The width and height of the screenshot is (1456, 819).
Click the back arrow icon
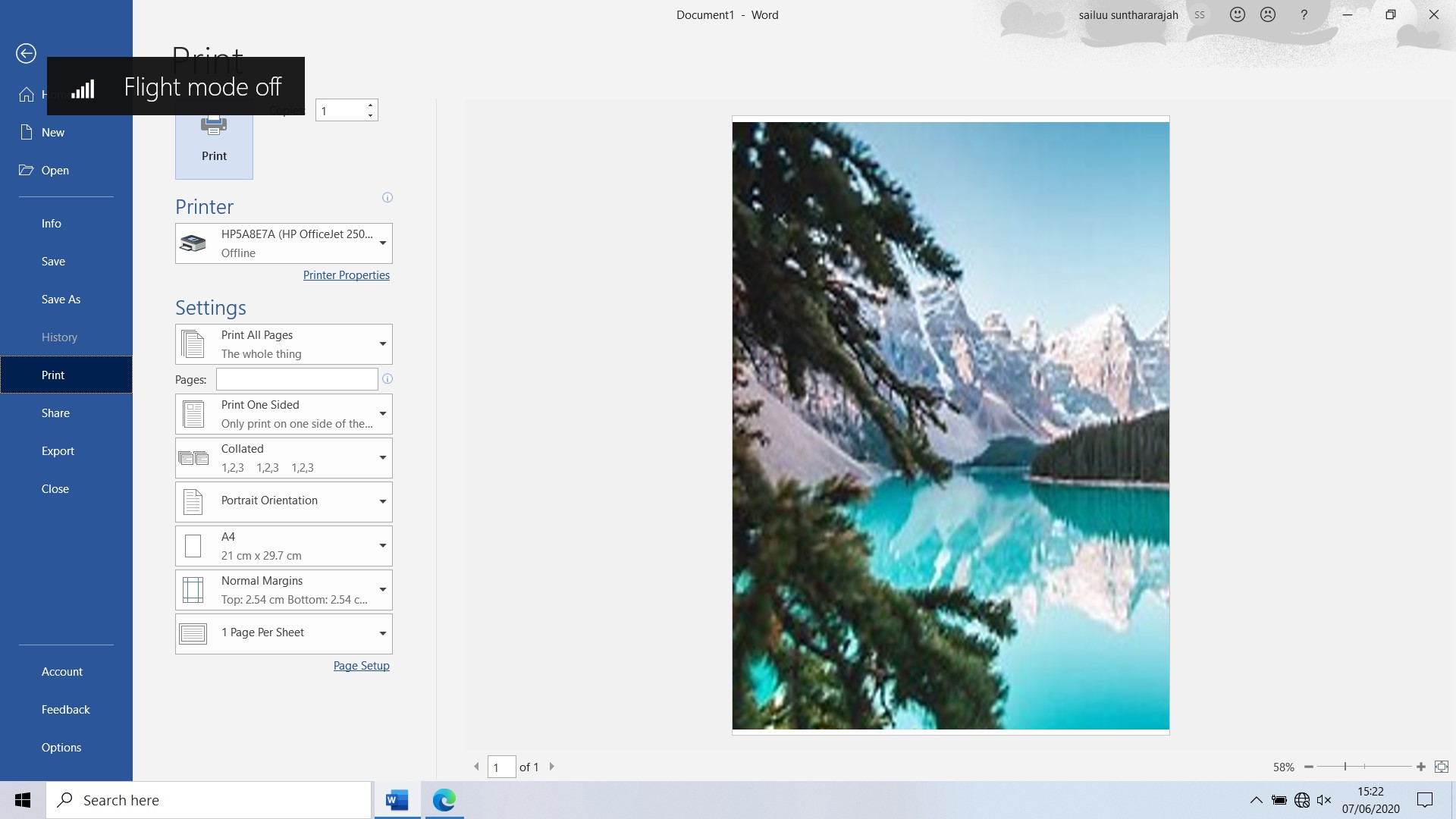[x=26, y=53]
